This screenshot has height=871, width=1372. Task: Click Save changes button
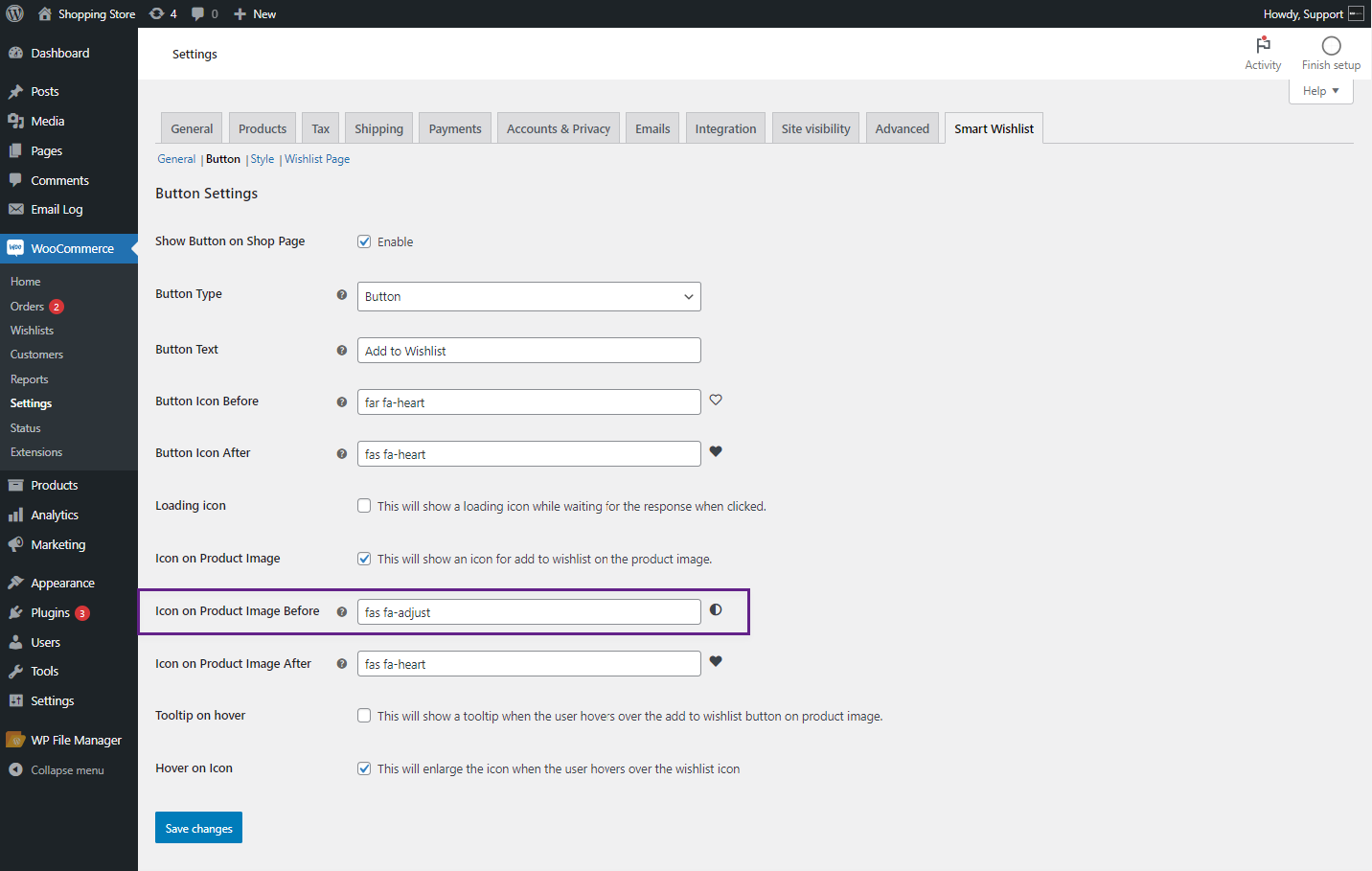(198, 828)
